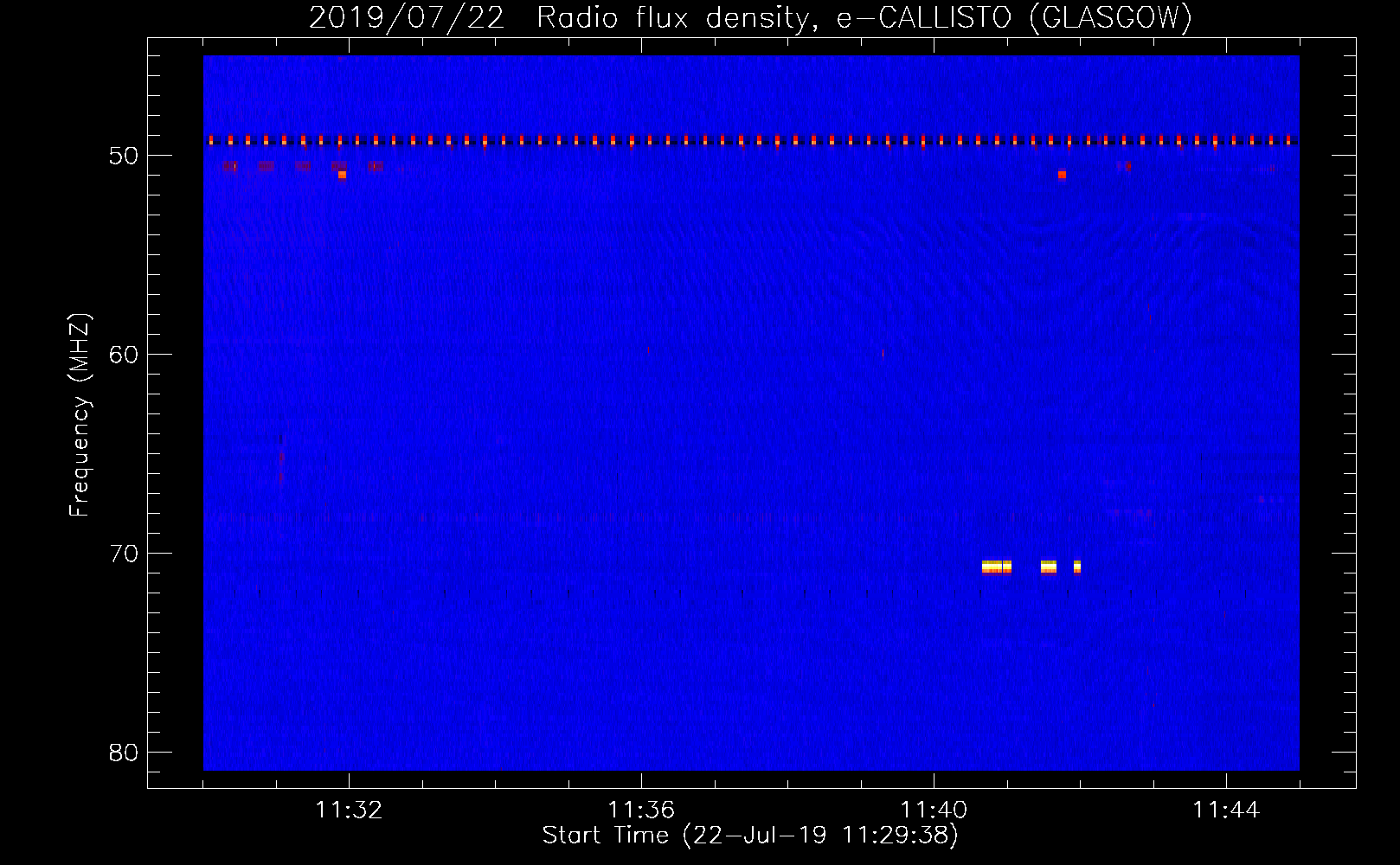Click the "11:40" time tick label

click(x=934, y=810)
